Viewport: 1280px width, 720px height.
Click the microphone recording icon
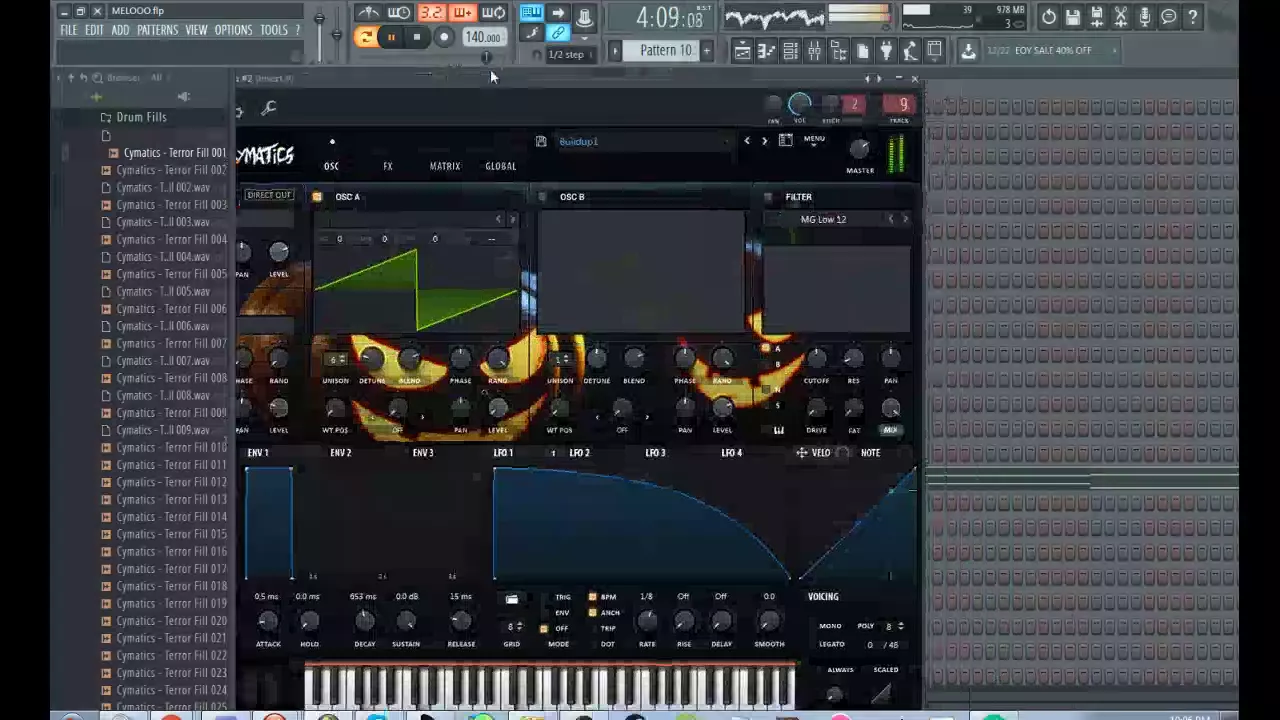pyautogui.click(x=1145, y=17)
